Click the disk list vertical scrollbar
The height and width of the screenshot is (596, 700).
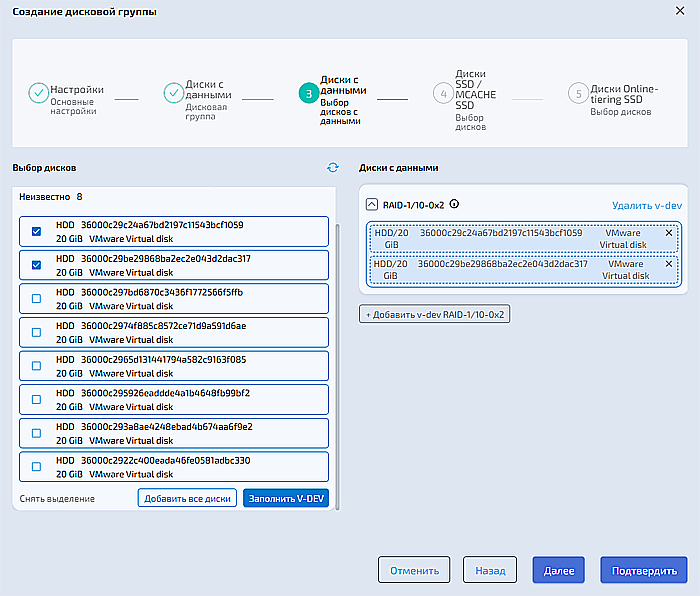pyautogui.click(x=338, y=366)
